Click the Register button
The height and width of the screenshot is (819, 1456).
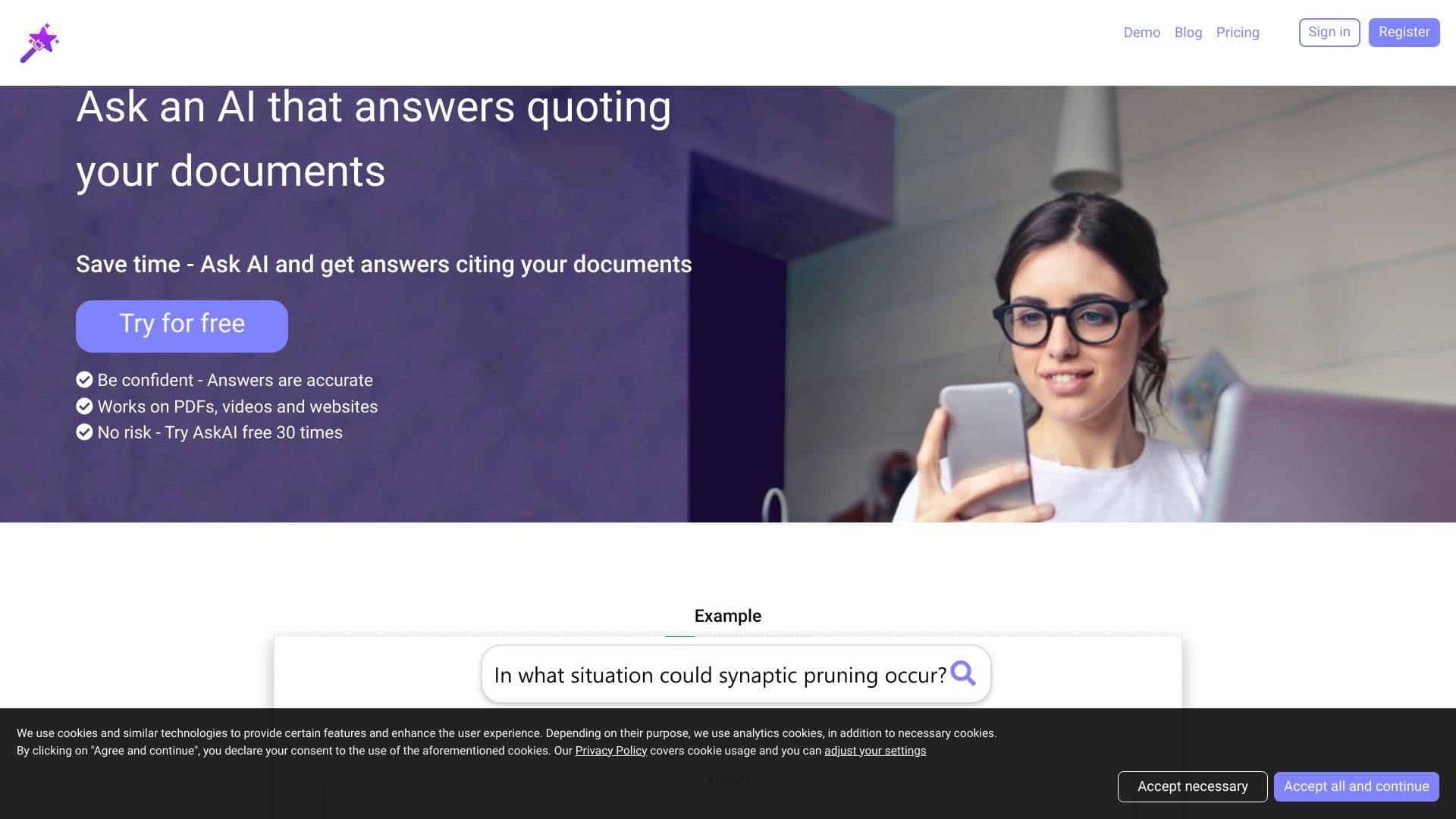coord(1404,32)
